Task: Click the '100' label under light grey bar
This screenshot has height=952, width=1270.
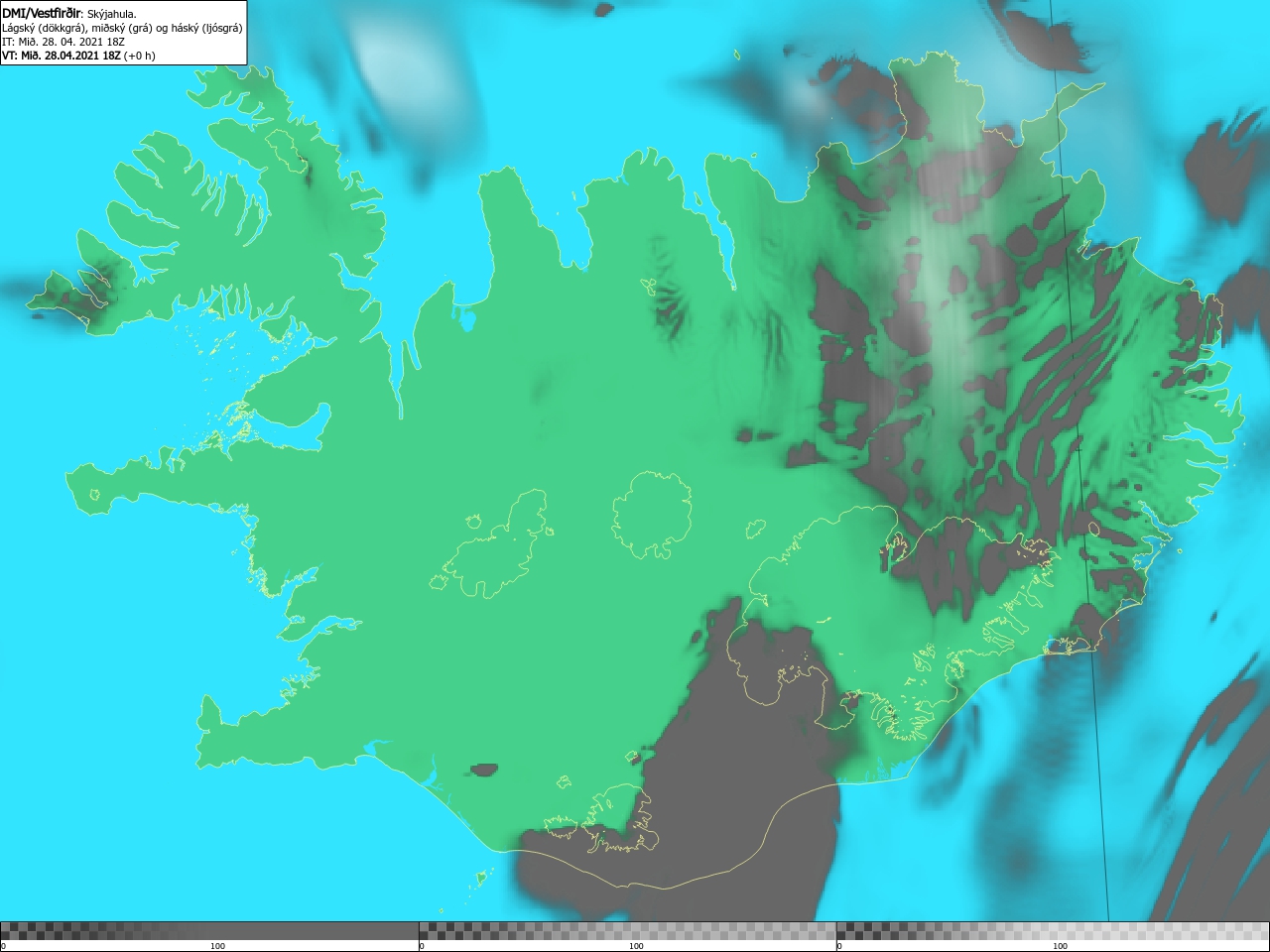Action: (x=1060, y=946)
